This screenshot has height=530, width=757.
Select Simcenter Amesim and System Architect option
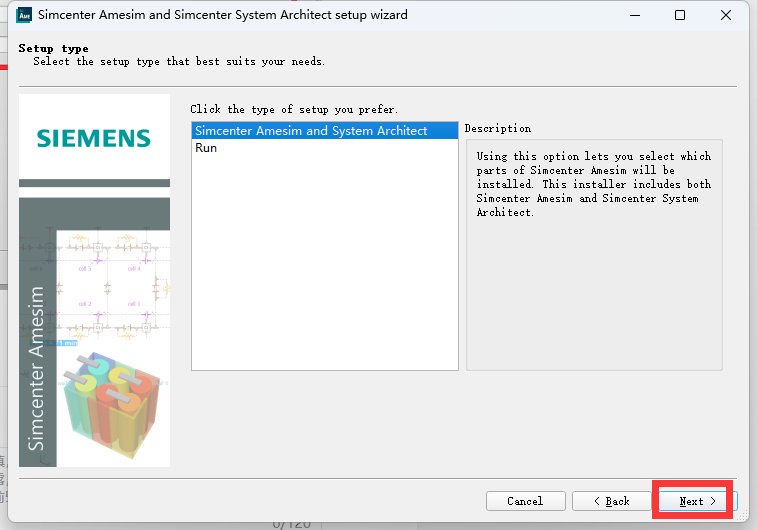pyautogui.click(x=324, y=131)
